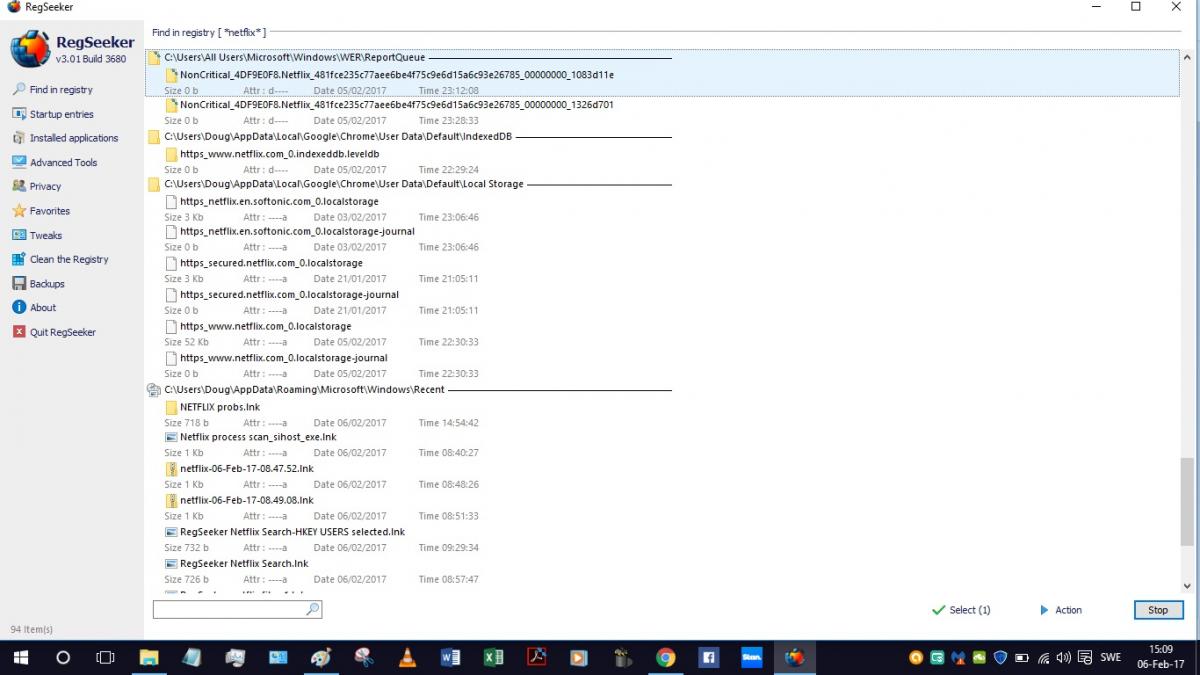
Task: Click the Chrome IndexedDB folder group header
Action: [x=338, y=136]
